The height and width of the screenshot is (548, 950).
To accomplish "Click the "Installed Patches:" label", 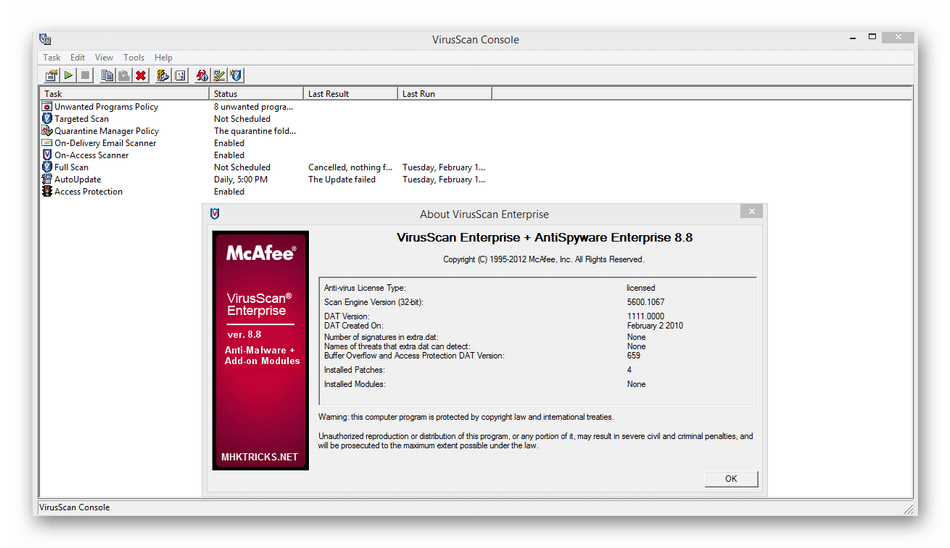I will (x=354, y=370).
